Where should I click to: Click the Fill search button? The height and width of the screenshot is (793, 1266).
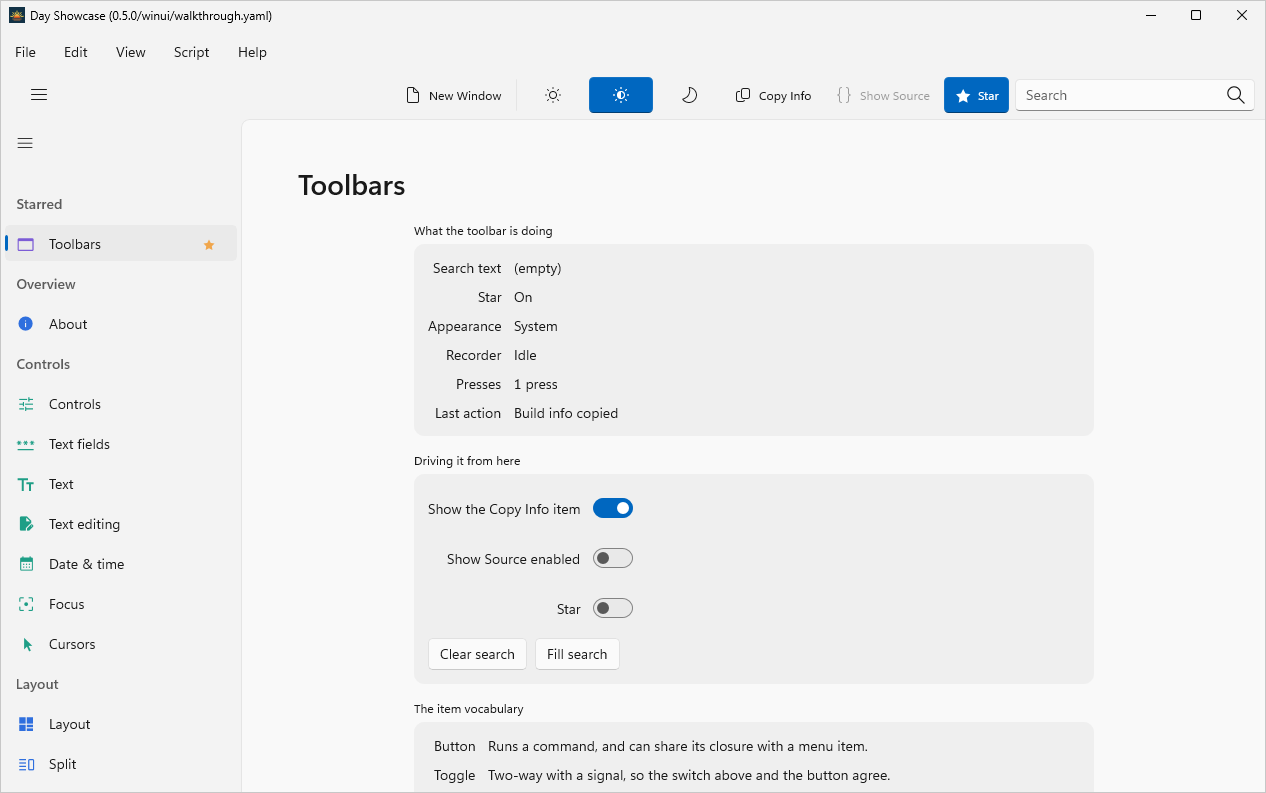coord(577,654)
